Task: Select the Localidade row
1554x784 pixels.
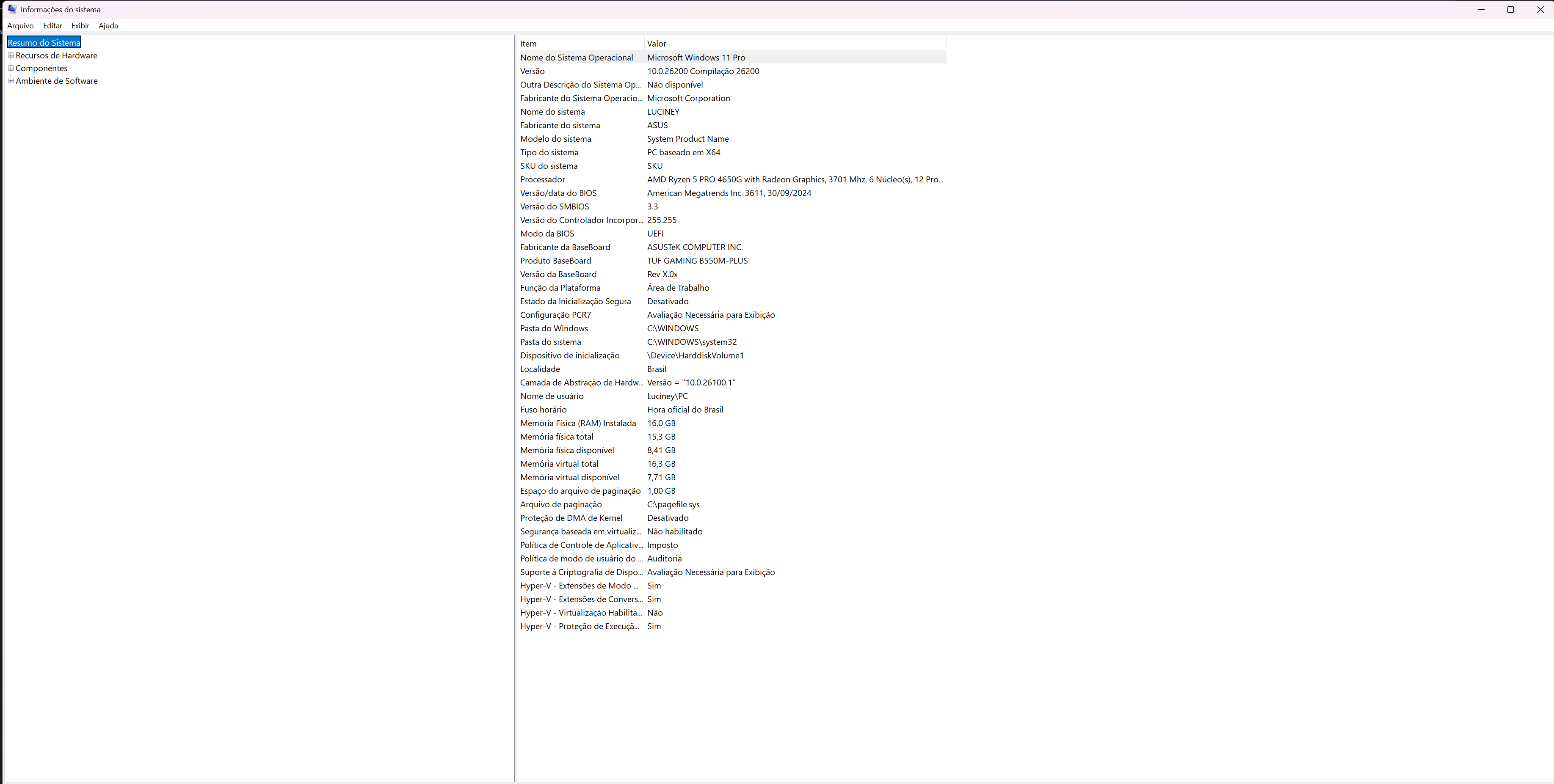Action: tap(732, 369)
